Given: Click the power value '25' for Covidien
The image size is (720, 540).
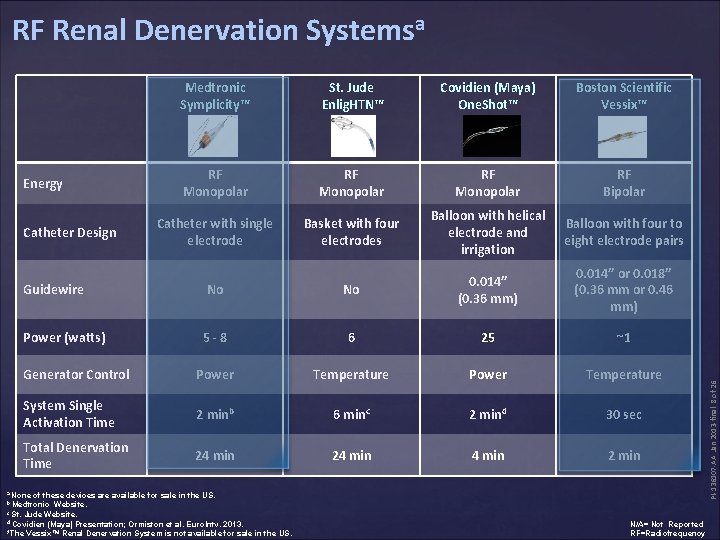Looking at the screenshot, I should tap(488, 338).
